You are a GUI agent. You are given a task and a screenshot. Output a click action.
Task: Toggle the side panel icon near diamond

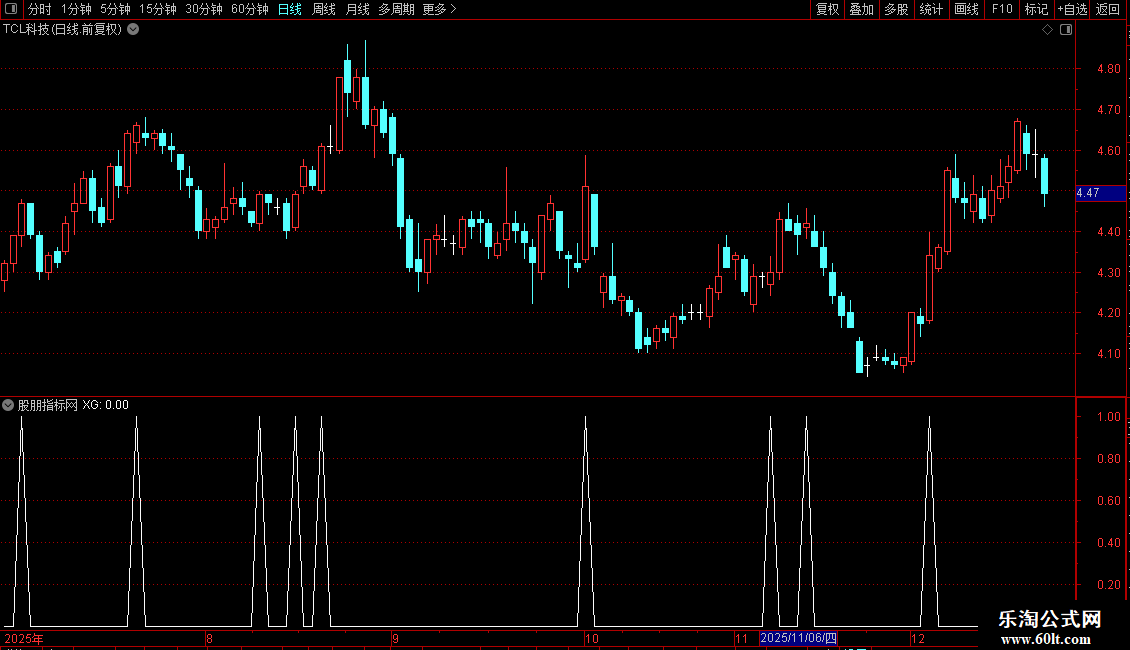point(1066,30)
